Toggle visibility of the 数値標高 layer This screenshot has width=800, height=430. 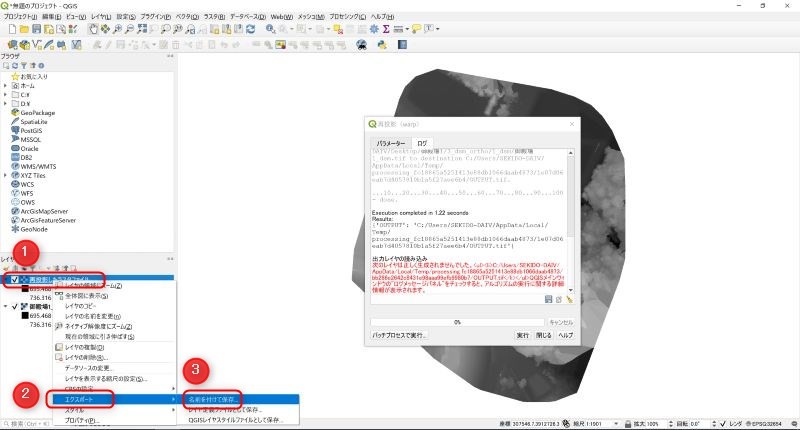(13, 307)
